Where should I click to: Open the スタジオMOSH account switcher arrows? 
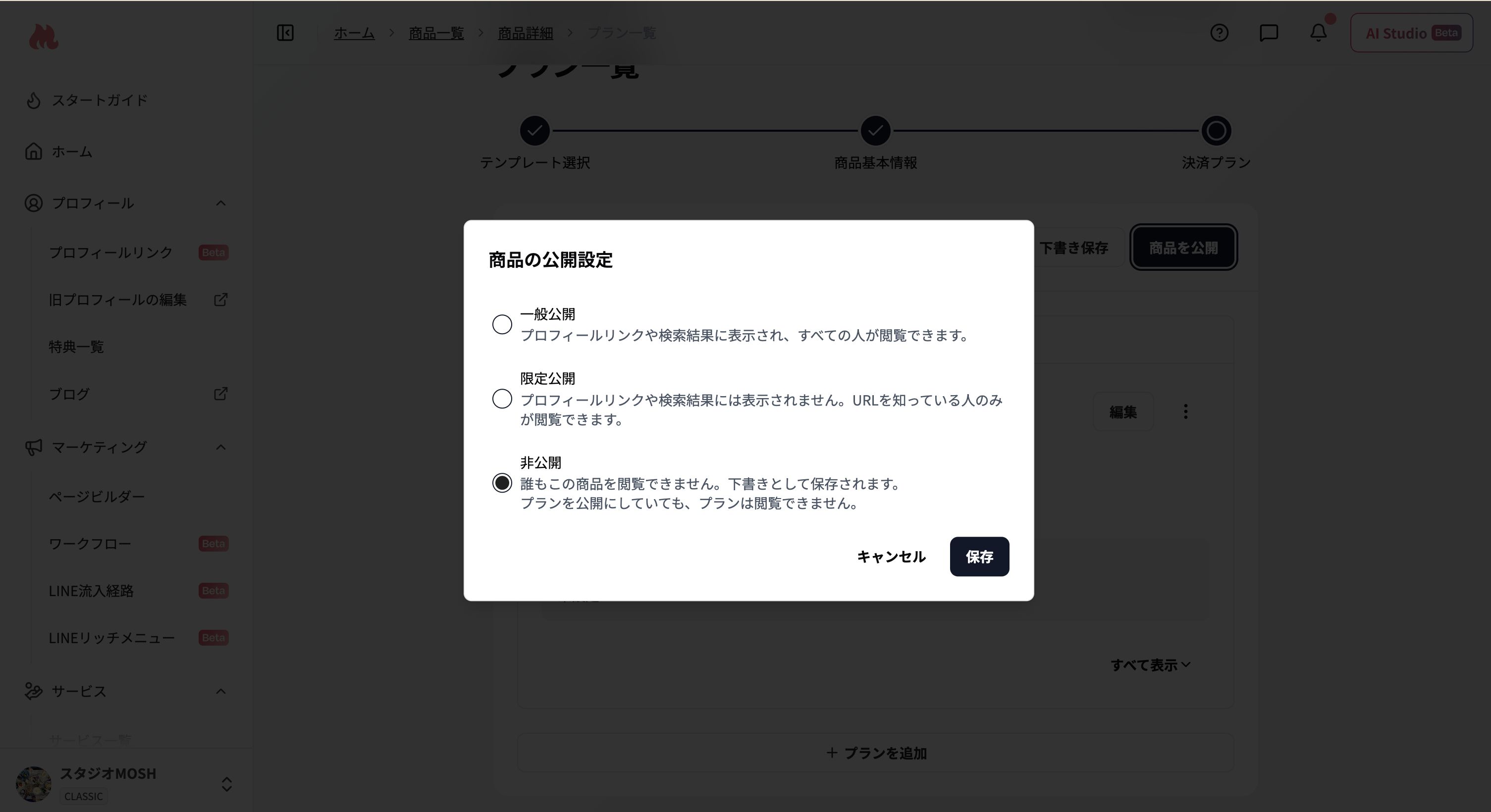pos(226,784)
